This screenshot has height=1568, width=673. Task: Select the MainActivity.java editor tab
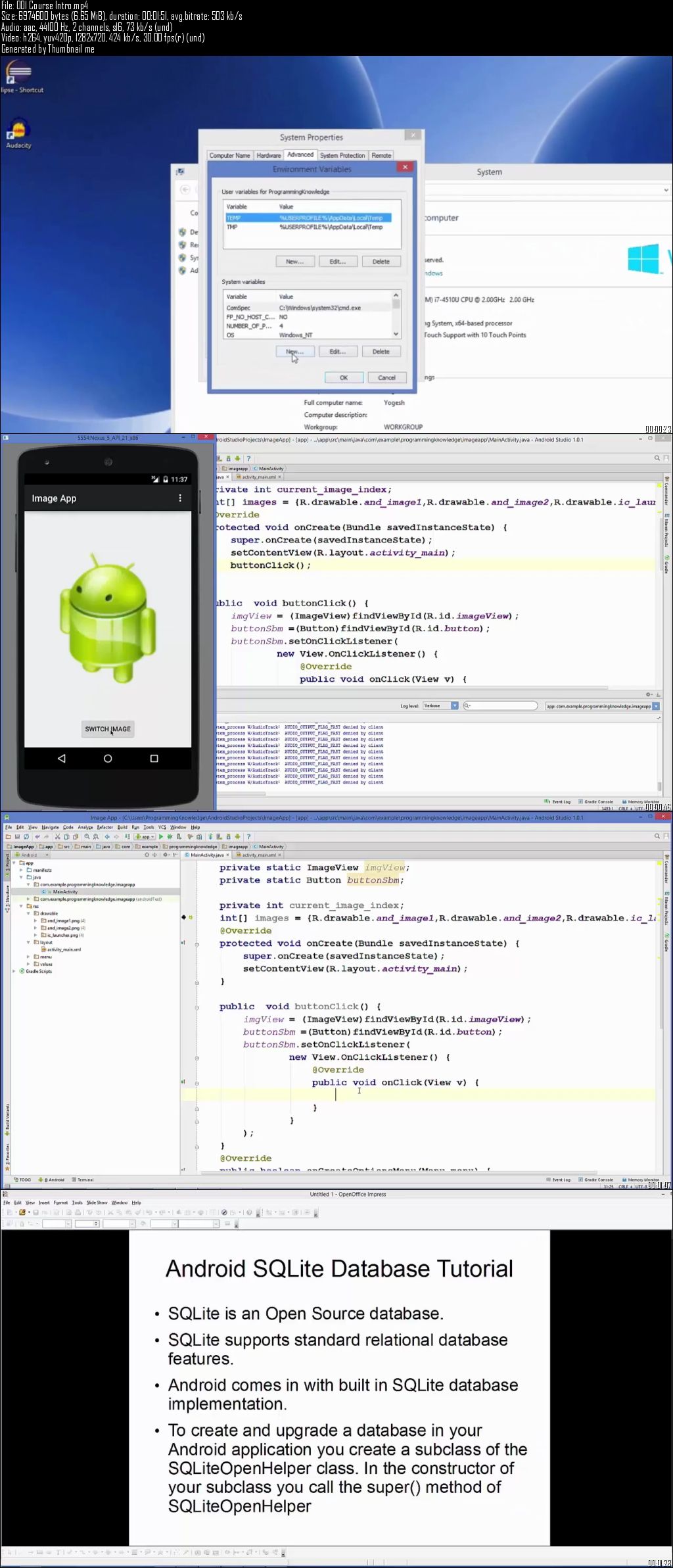[x=207, y=855]
